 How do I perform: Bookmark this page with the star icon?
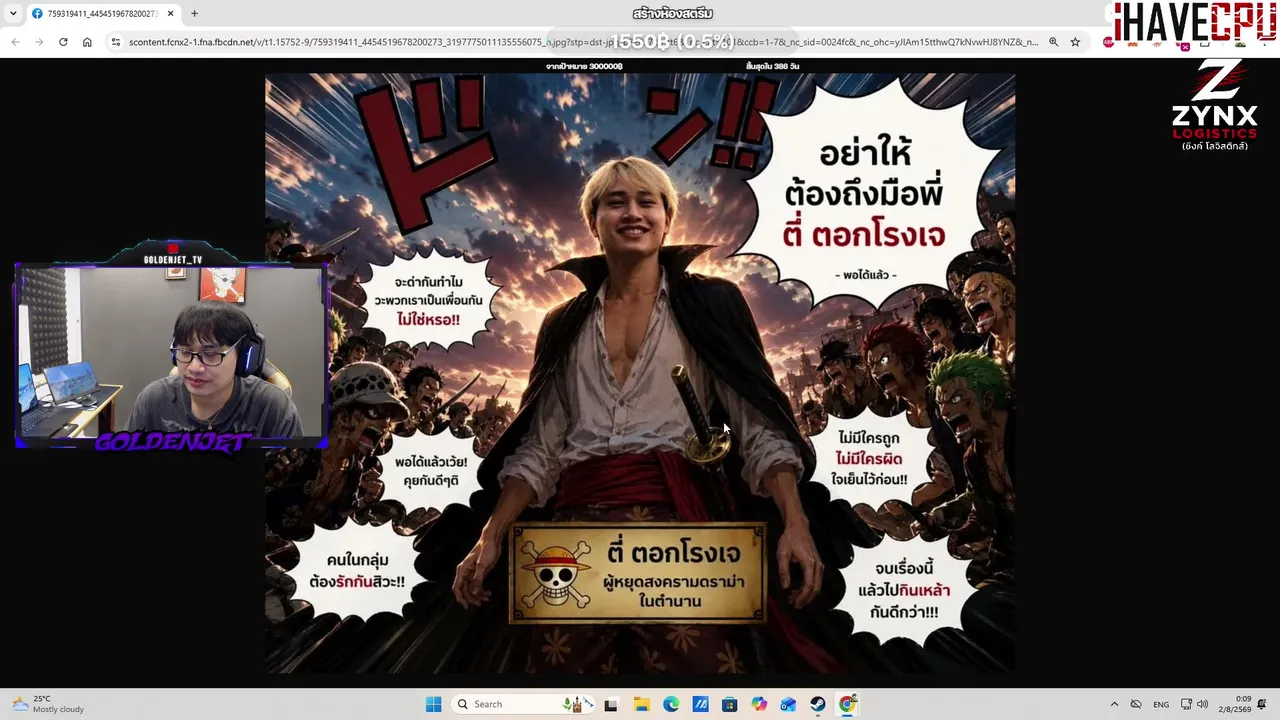click(1075, 42)
